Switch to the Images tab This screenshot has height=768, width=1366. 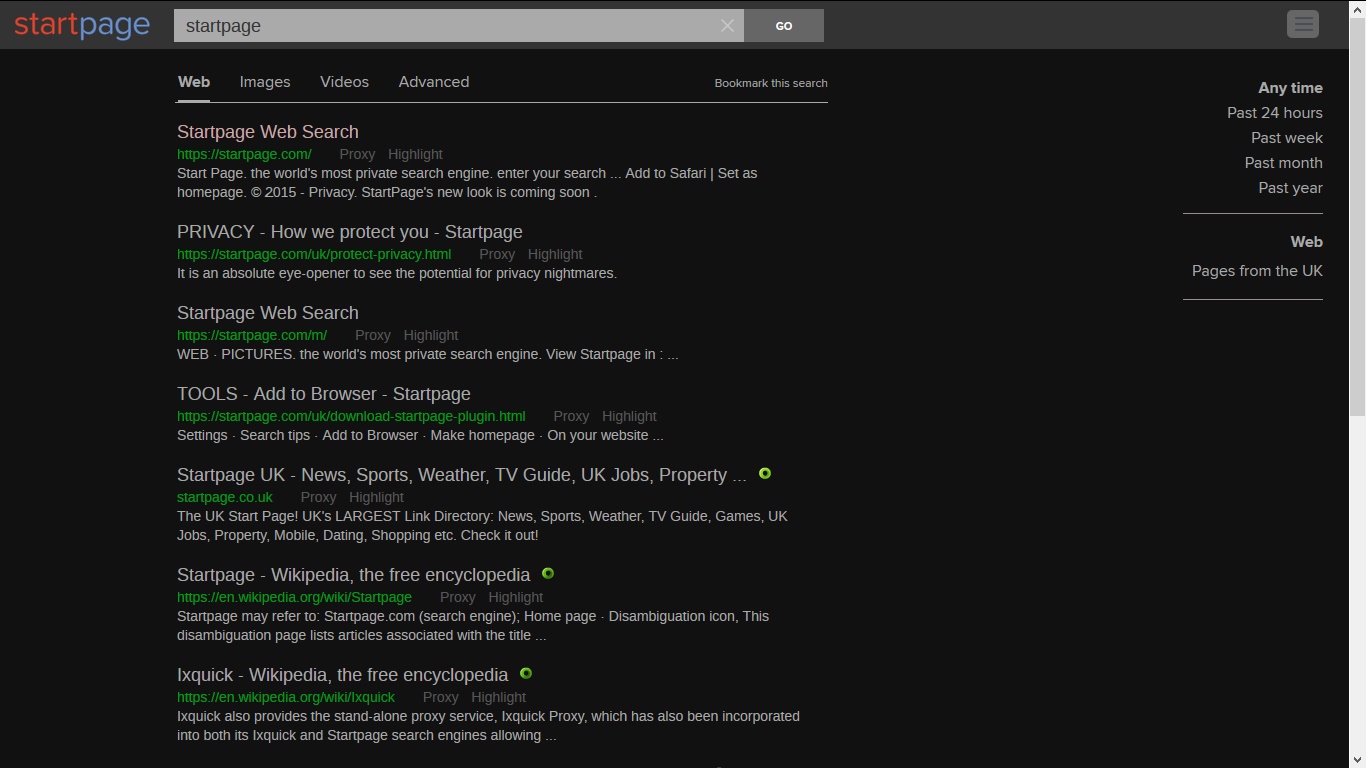coord(265,82)
